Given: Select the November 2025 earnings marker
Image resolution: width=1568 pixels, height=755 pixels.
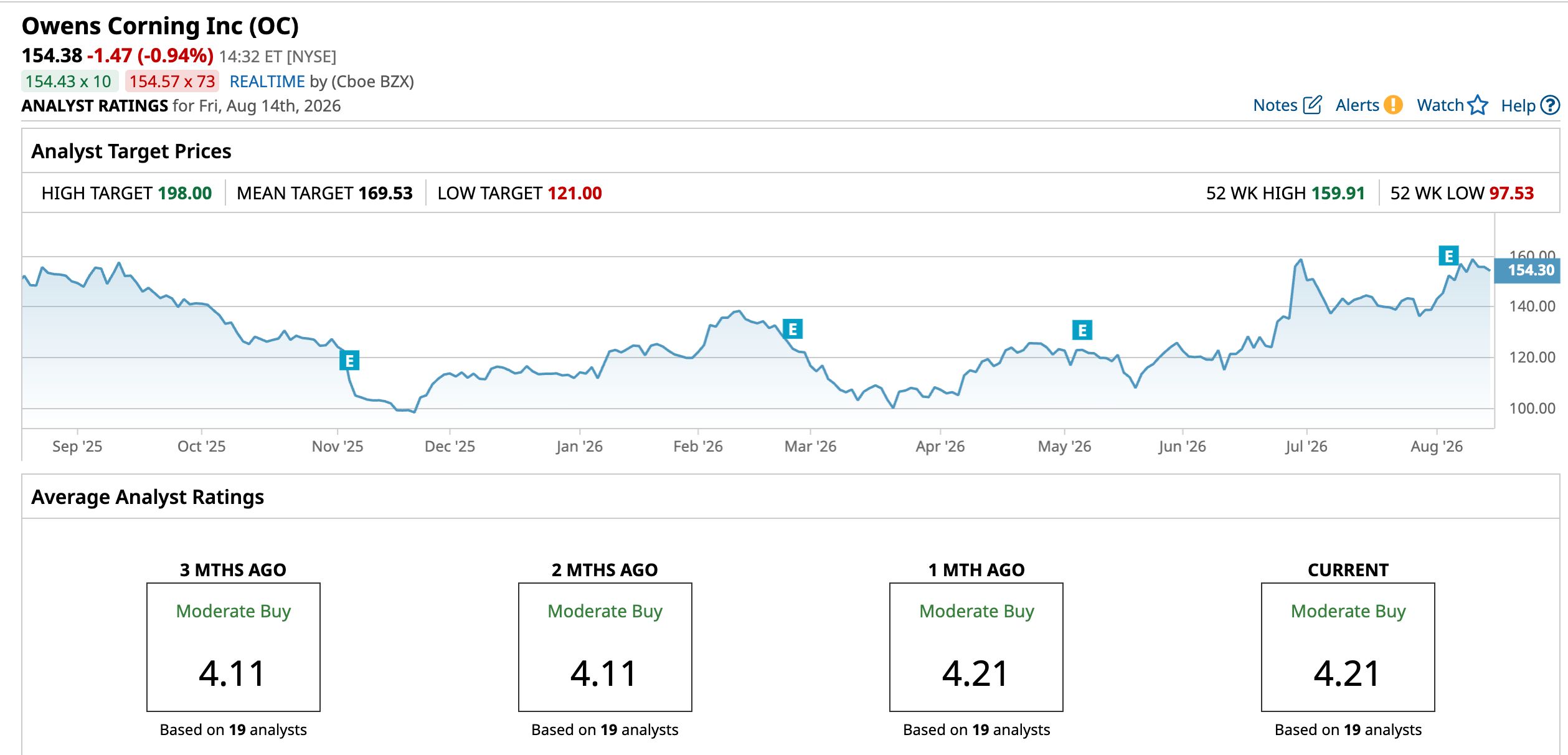Looking at the screenshot, I should click(x=349, y=360).
